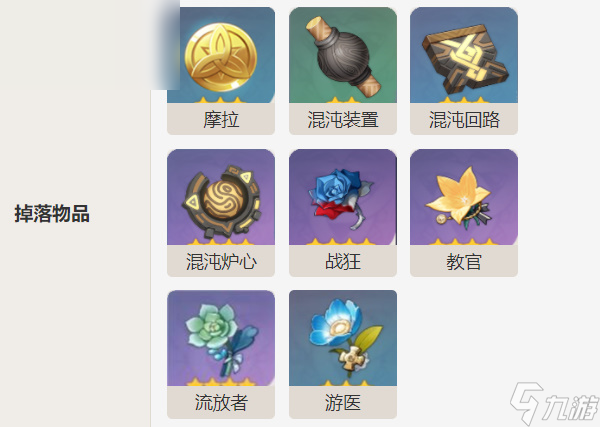
Task: Open the 混沌装置 name label
Action: [x=343, y=119]
